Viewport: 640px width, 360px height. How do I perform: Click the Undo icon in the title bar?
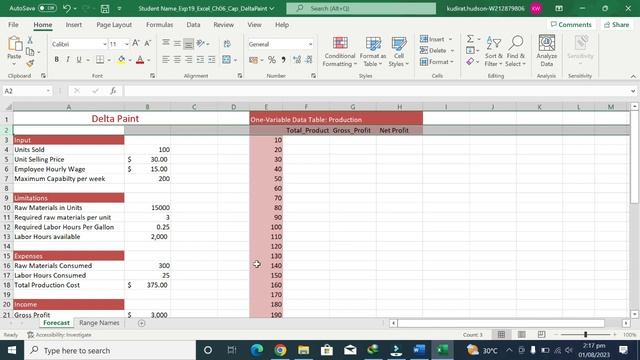click(x=67, y=8)
